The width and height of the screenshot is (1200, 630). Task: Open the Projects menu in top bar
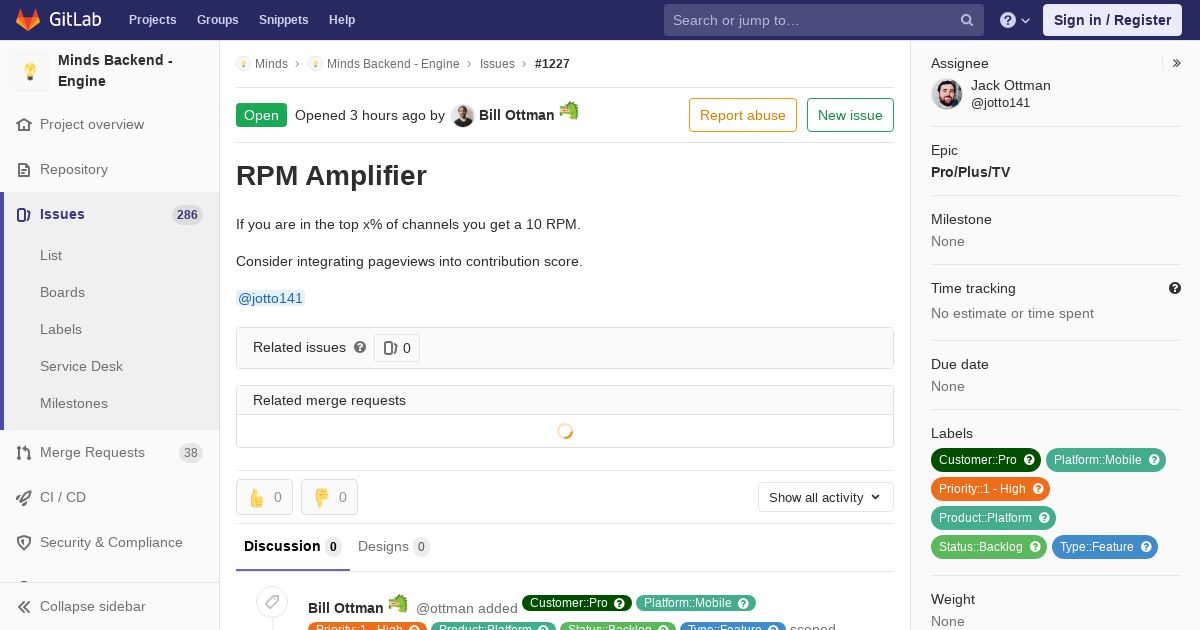(x=152, y=20)
